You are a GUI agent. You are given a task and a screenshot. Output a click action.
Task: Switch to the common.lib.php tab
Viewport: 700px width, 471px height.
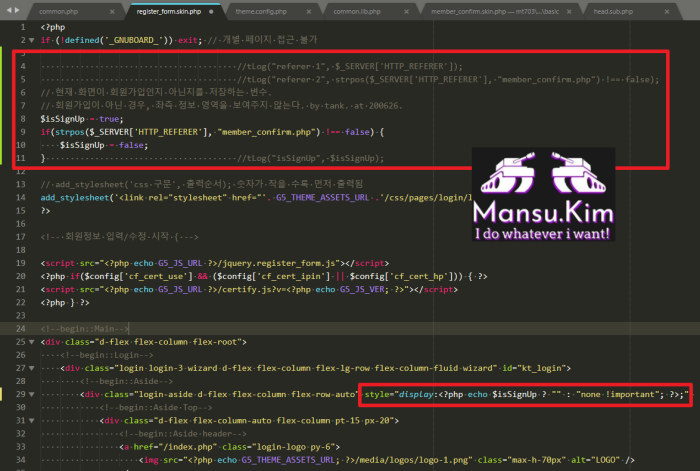[x=357, y=12]
